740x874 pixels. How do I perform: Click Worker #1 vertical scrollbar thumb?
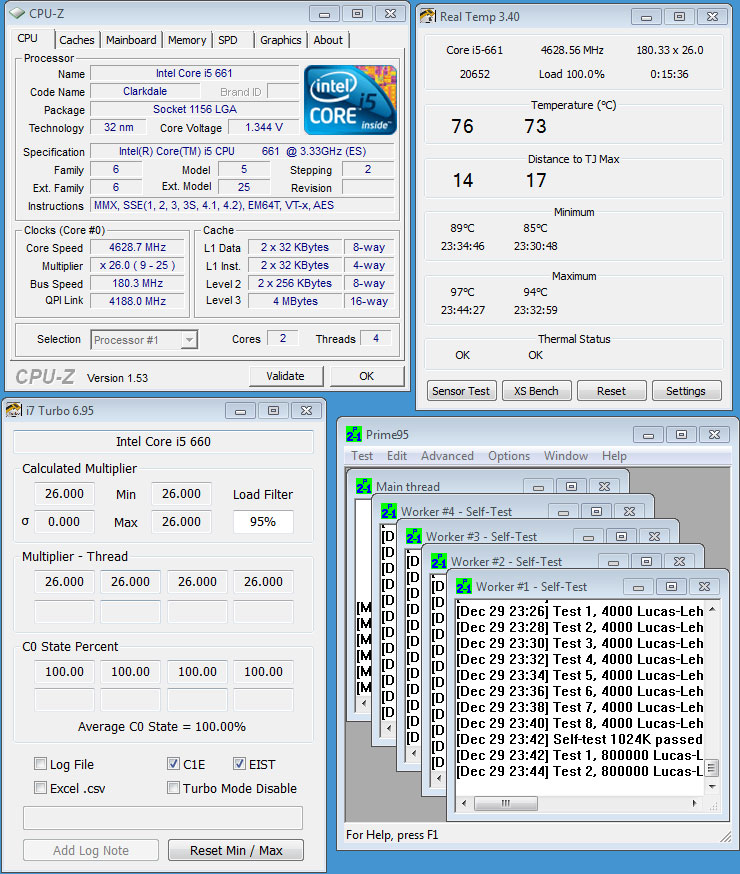pyautogui.click(x=711, y=768)
